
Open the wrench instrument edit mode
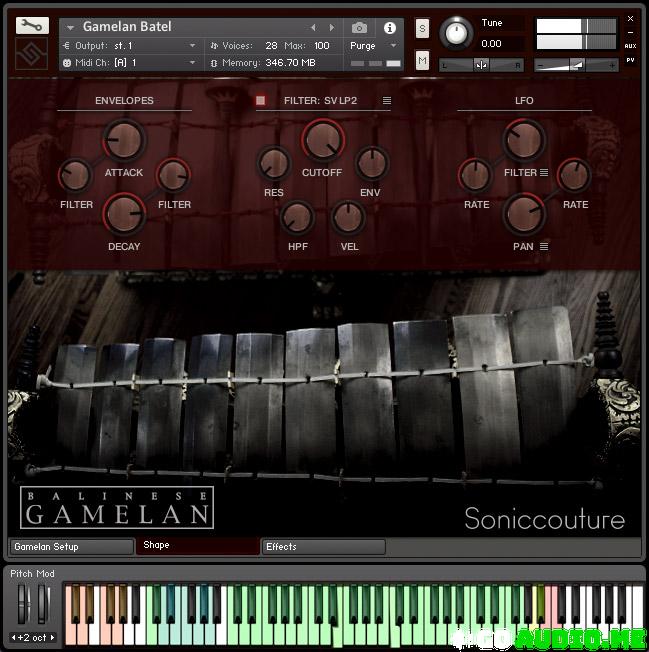point(32,26)
